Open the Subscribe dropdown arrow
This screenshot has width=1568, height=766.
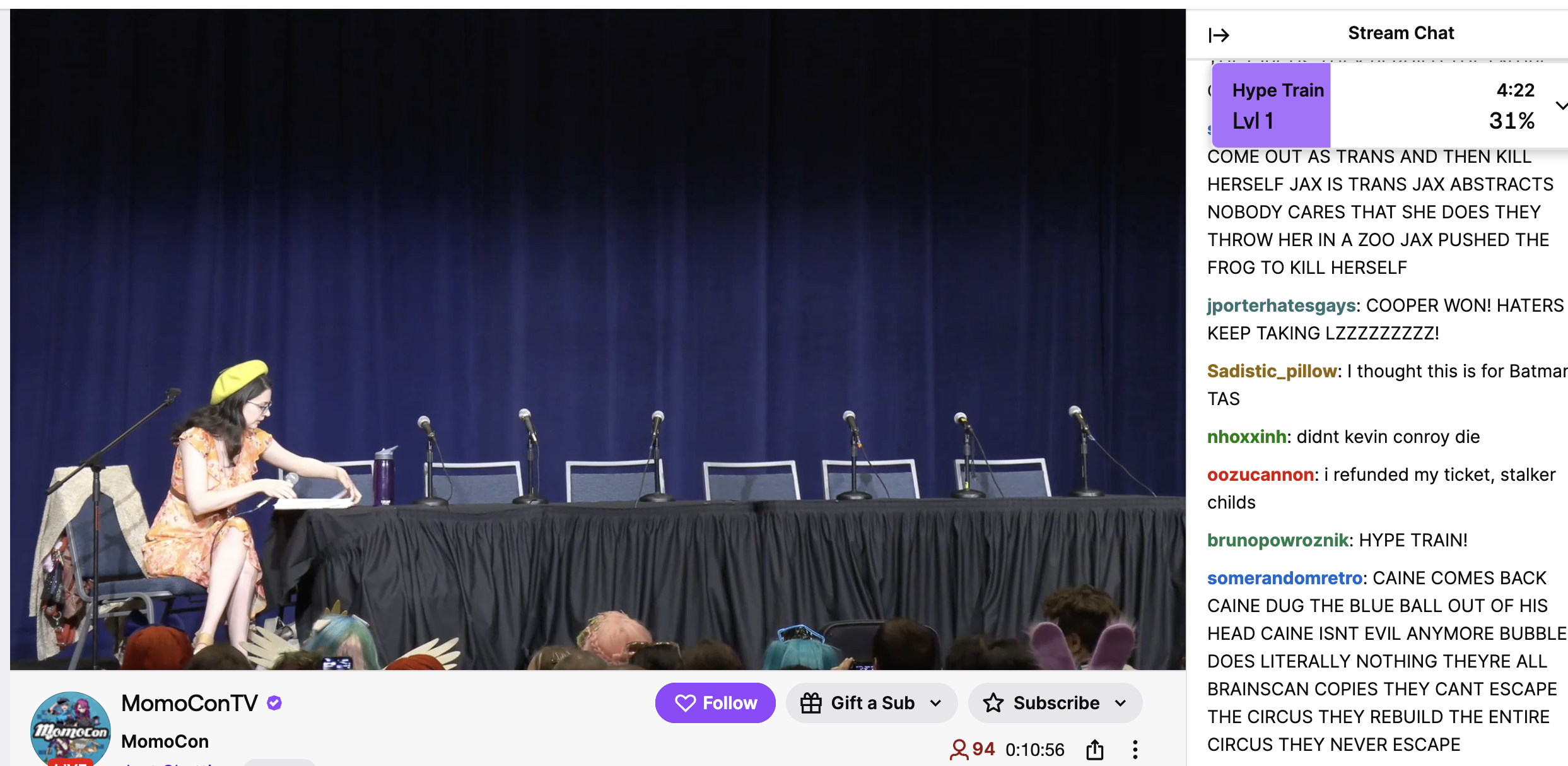click(1121, 703)
